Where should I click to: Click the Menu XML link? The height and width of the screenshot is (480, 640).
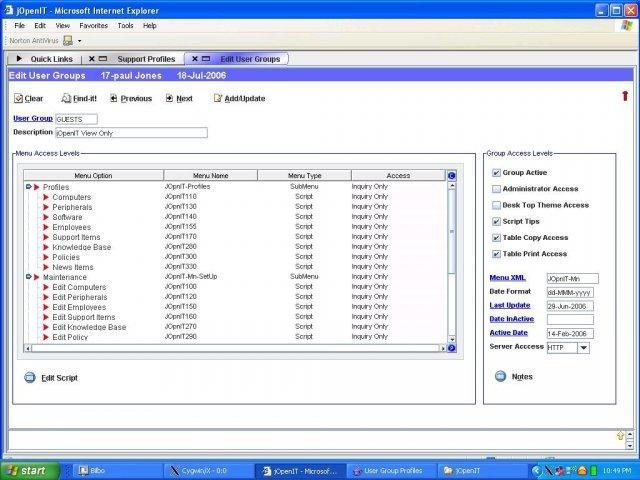pos(507,278)
